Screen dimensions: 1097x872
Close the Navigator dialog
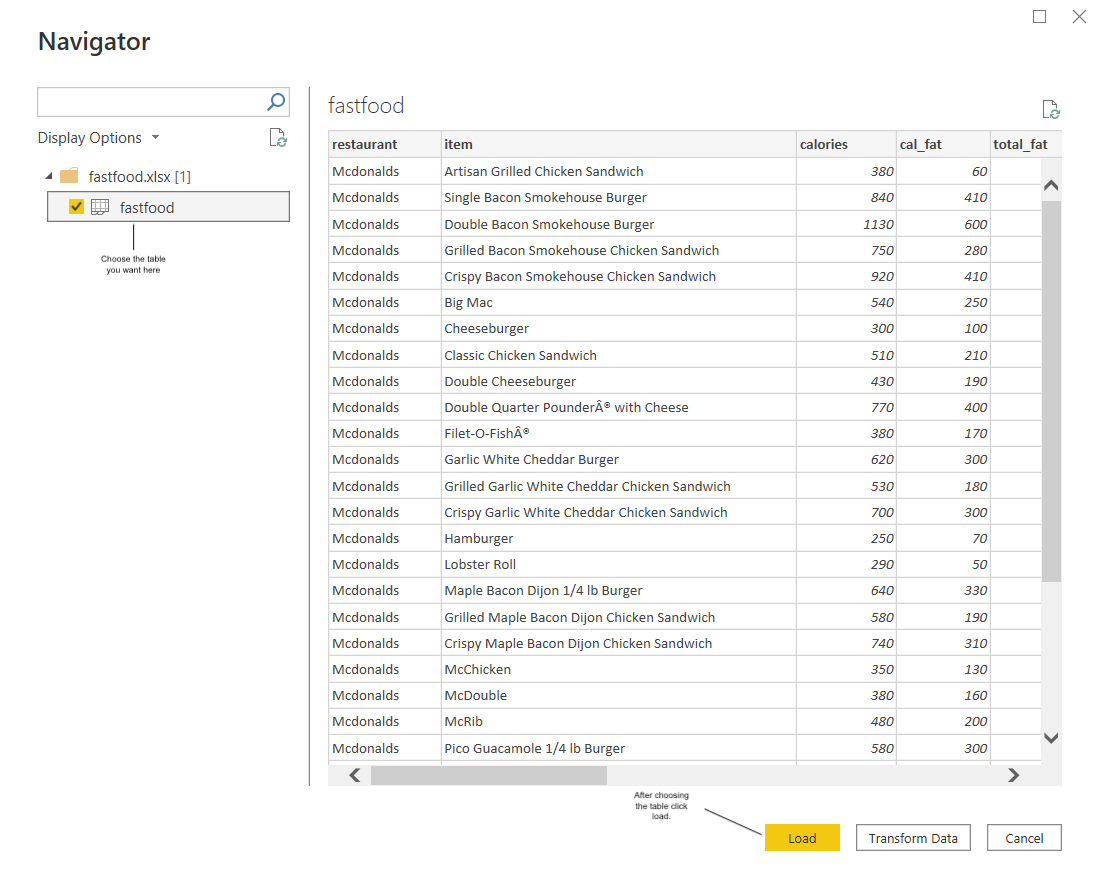pos(1079,16)
